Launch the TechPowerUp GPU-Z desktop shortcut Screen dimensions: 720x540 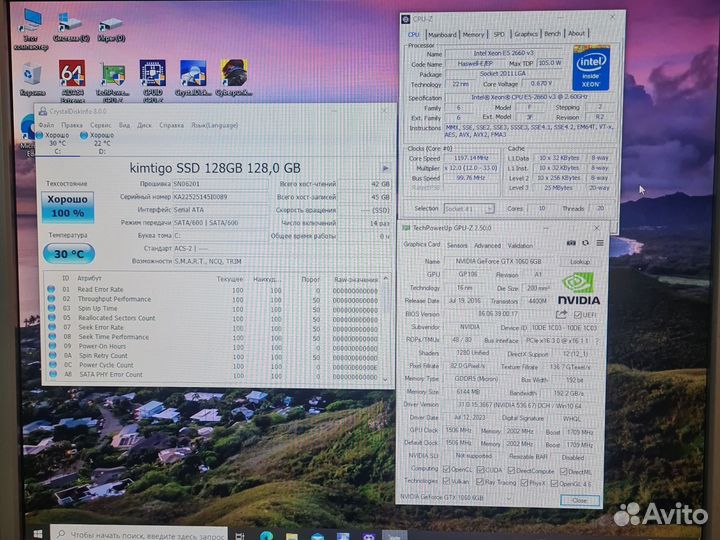112,81
